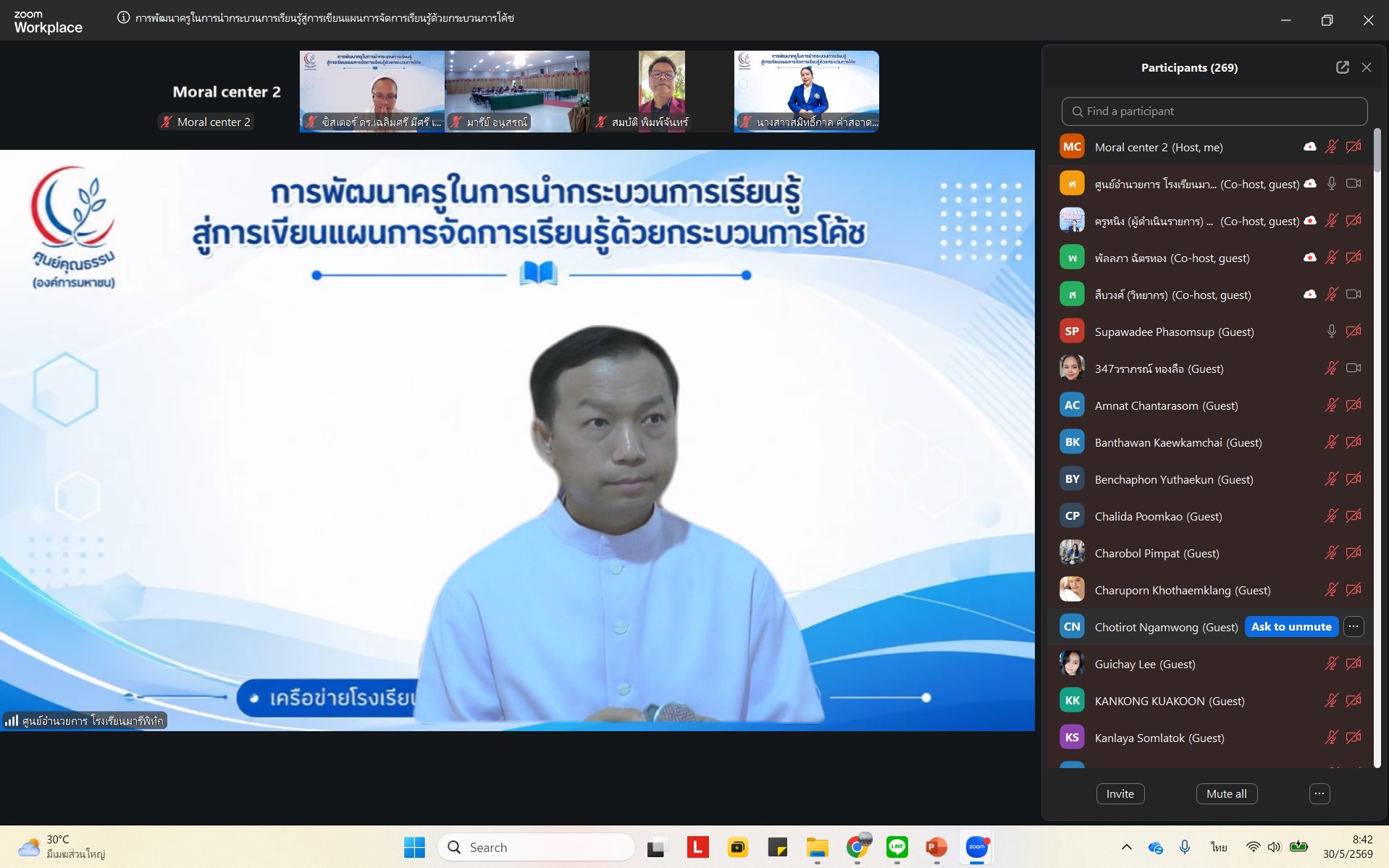Screen dimensions: 1389x868
Task: Click the taskbar Search box
Action: [x=537, y=847]
